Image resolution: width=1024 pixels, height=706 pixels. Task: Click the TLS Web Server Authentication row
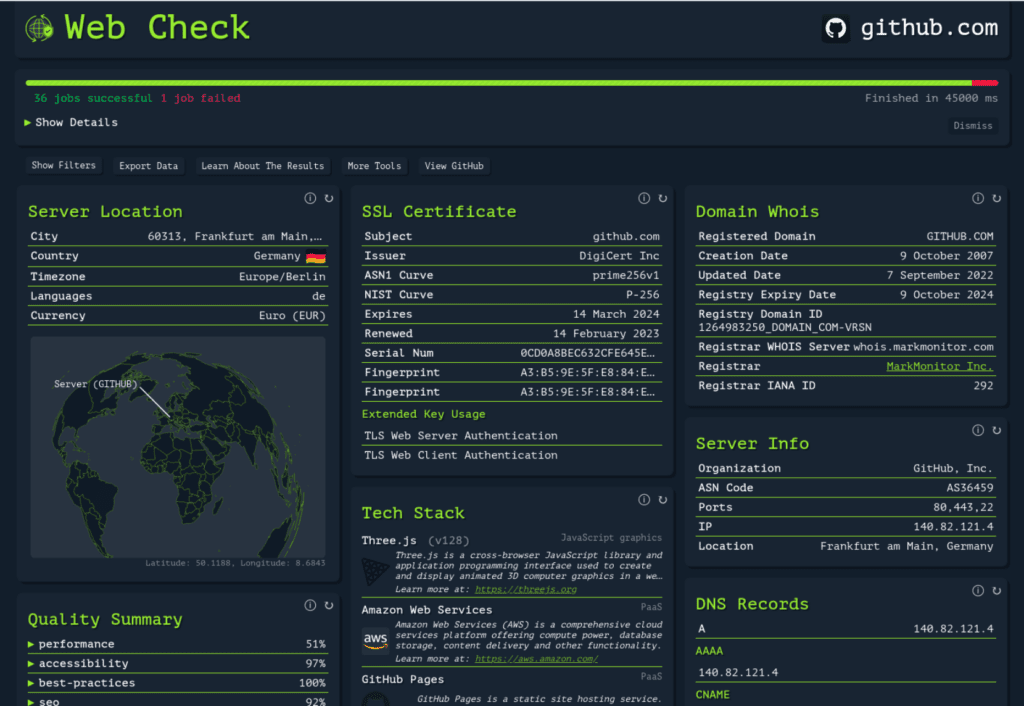tap(512, 436)
